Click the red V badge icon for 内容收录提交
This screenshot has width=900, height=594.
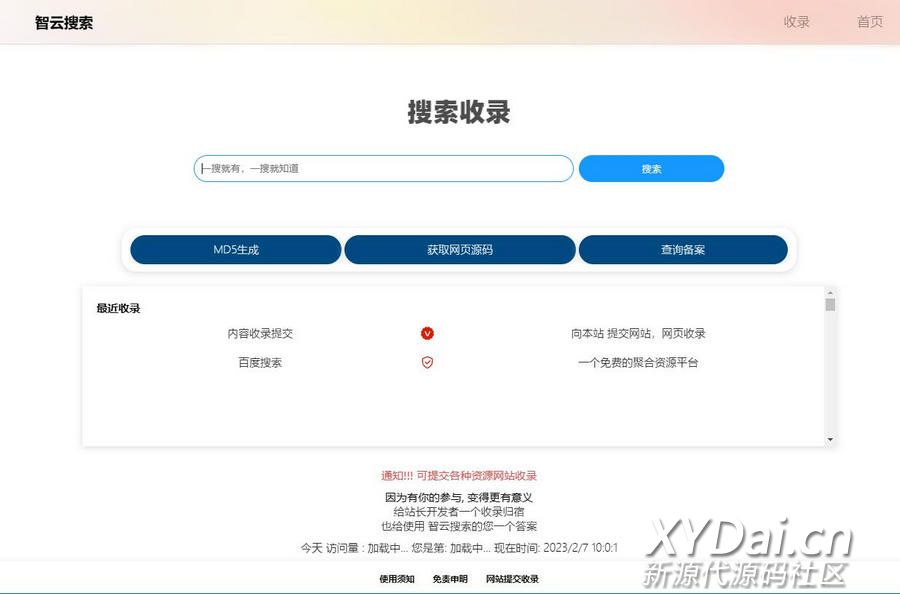click(x=428, y=334)
